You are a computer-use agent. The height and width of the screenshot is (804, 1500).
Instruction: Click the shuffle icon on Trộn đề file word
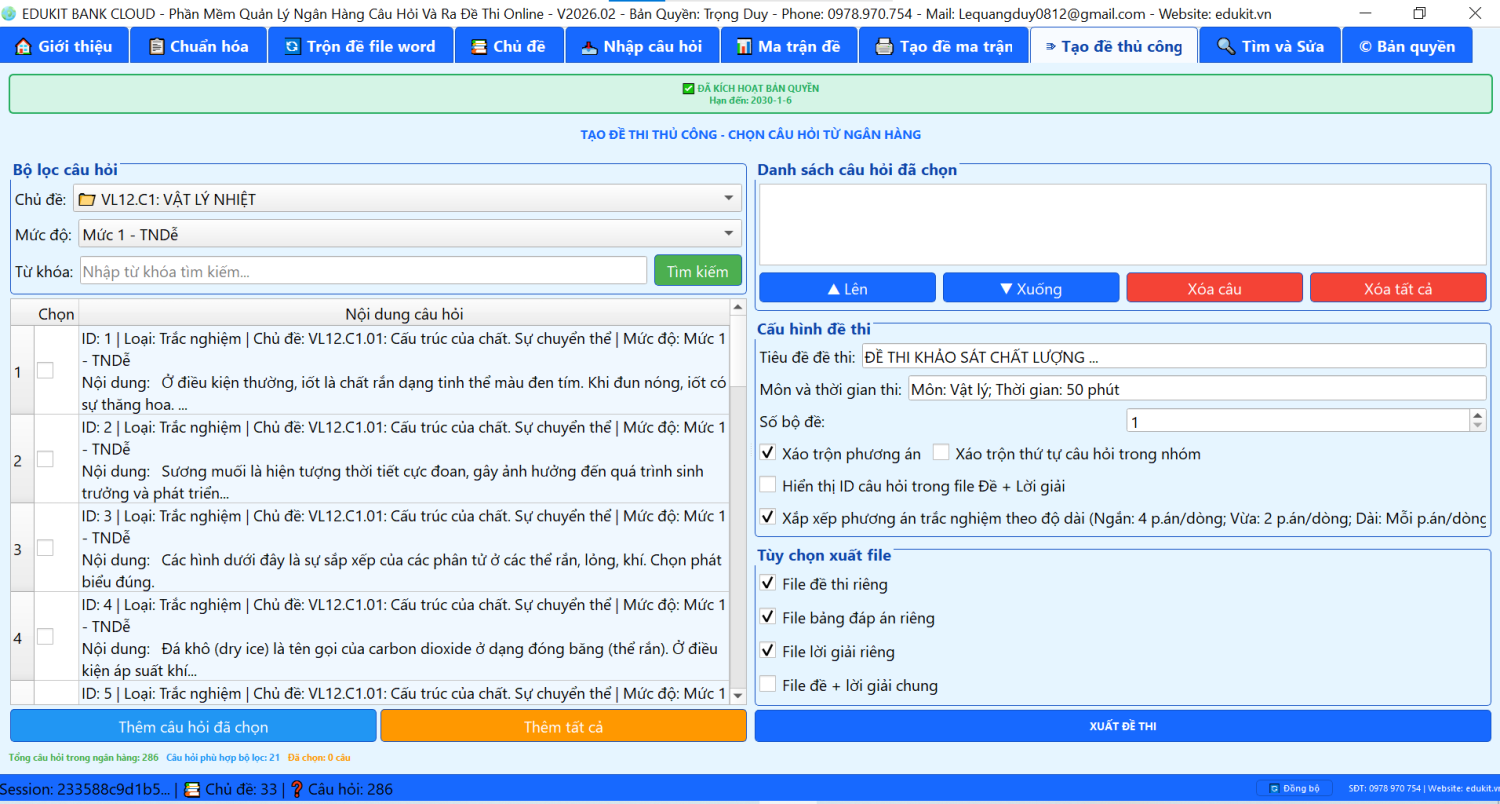click(292, 47)
